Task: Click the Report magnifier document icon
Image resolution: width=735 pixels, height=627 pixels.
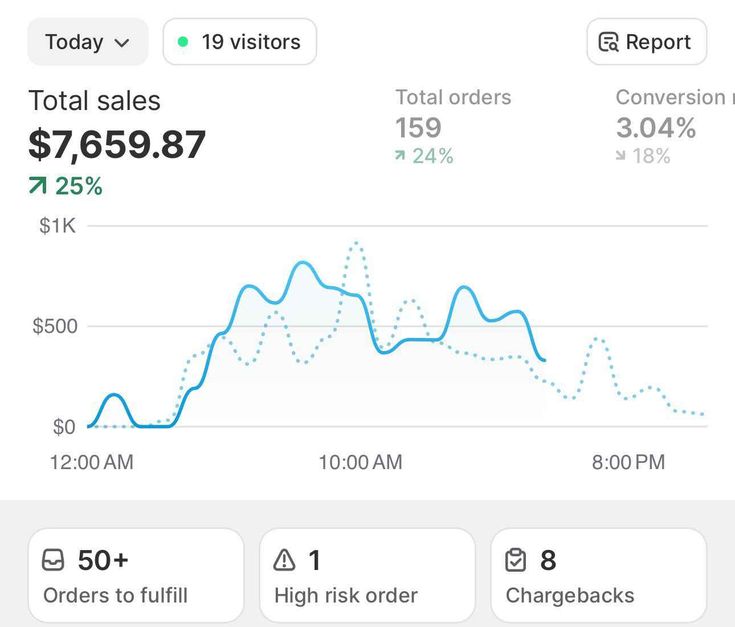Action: coord(608,42)
